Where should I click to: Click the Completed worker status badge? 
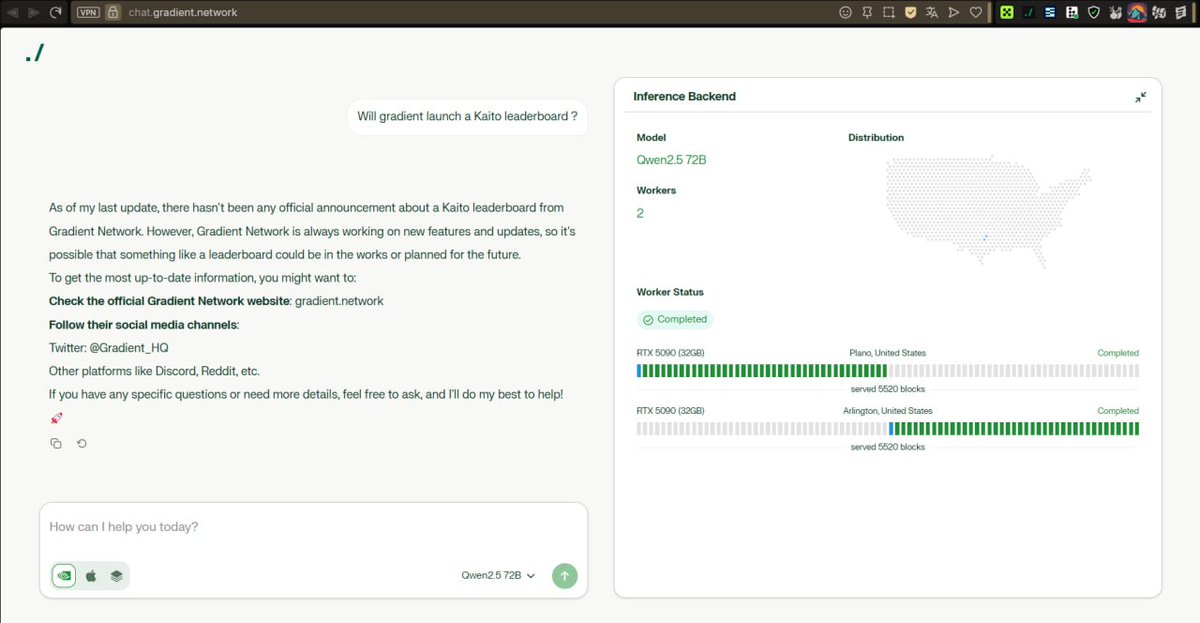[675, 319]
